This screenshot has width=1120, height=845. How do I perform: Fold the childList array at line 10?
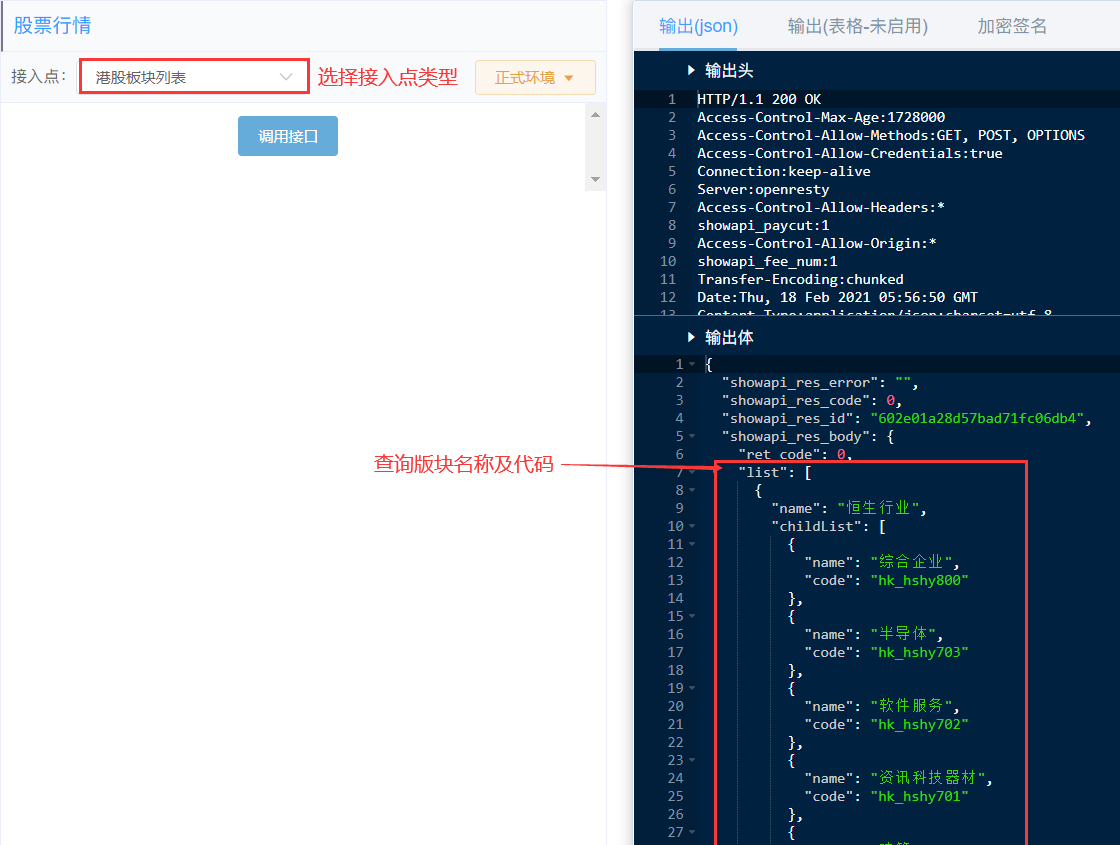pyautogui.click(x=692, y=526)
